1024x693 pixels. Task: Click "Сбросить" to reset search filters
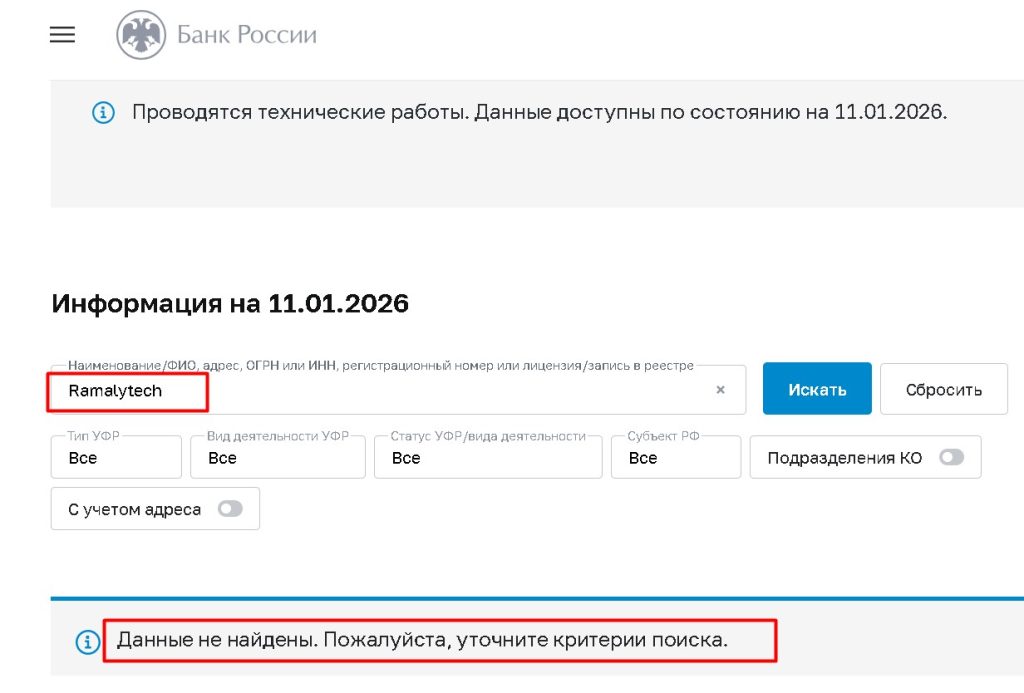(943, 388)
